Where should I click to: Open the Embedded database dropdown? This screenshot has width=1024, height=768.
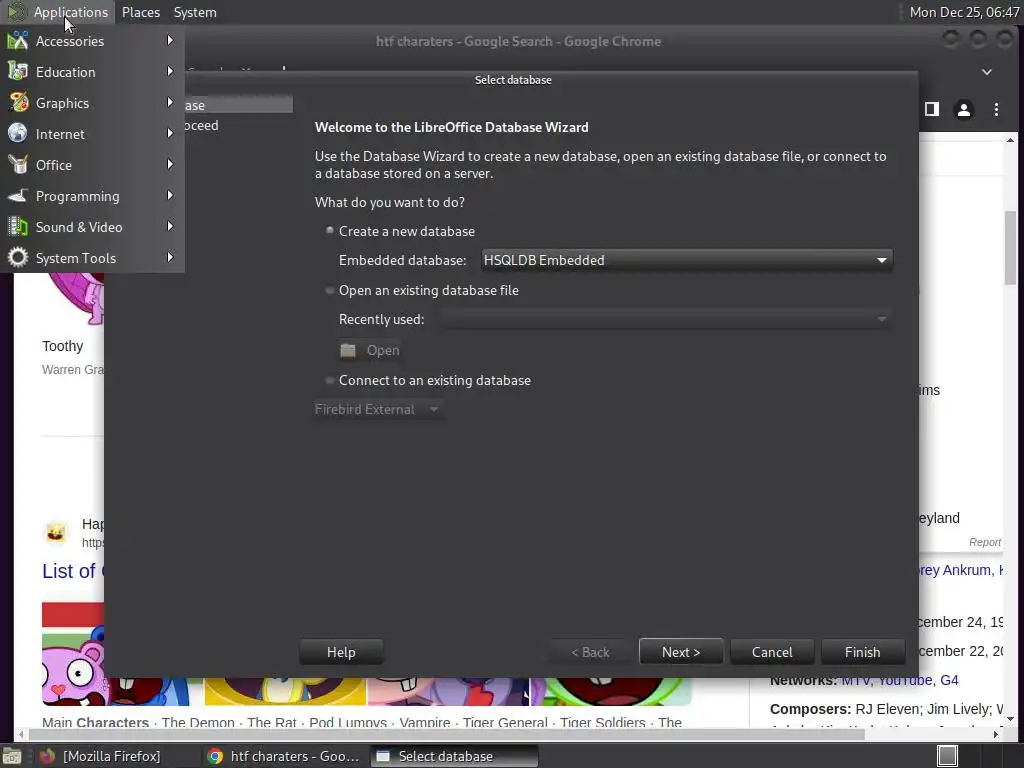pos(686,260)
